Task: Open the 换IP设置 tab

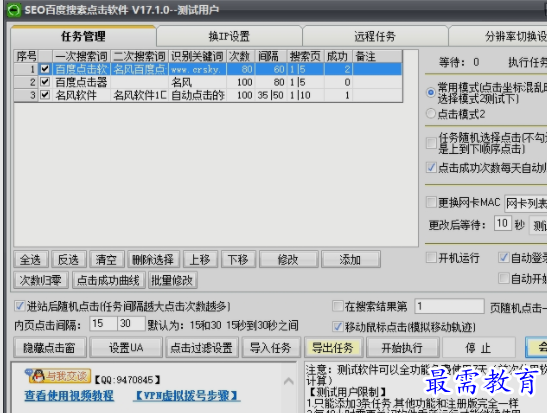Action: click(x=229, y=36)
